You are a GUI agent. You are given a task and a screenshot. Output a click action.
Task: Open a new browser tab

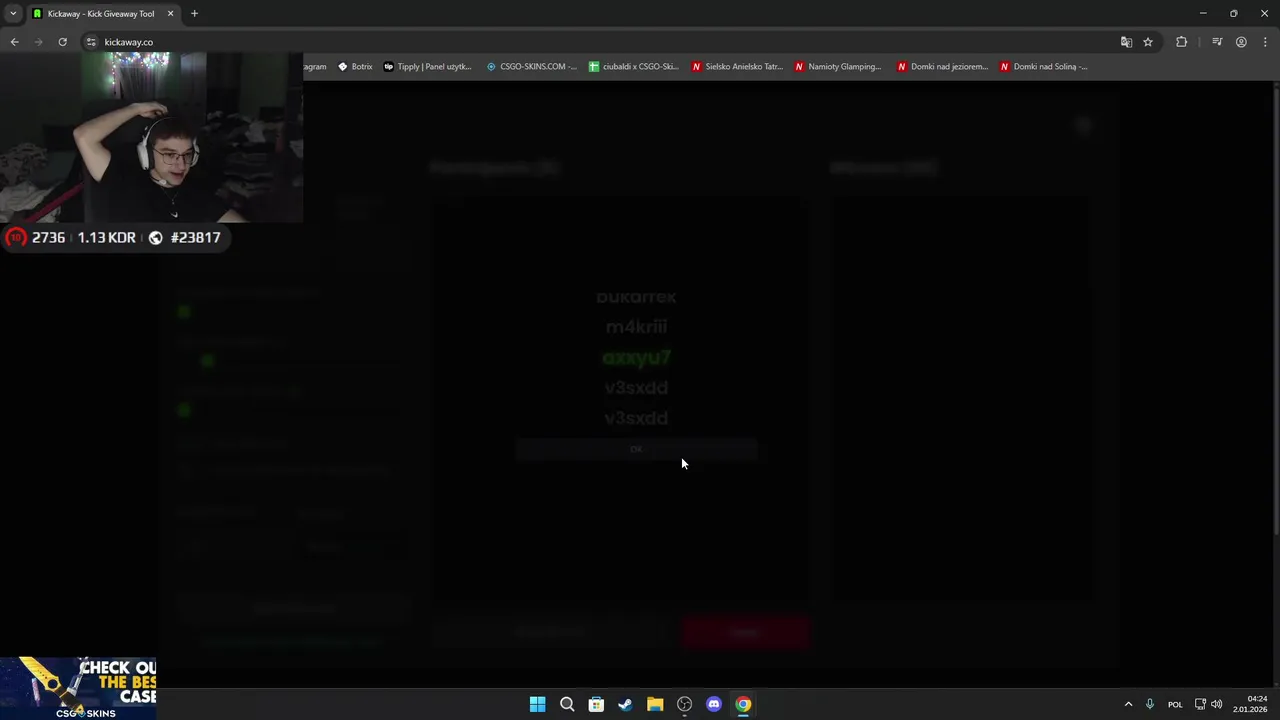click(194, 14)
